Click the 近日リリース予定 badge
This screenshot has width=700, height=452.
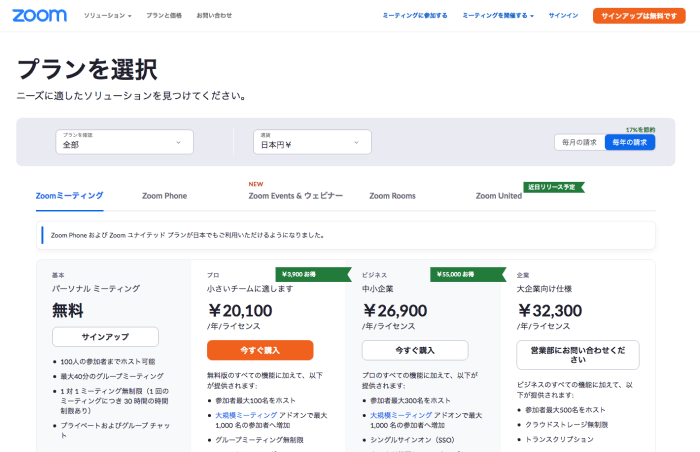point(554,187)
